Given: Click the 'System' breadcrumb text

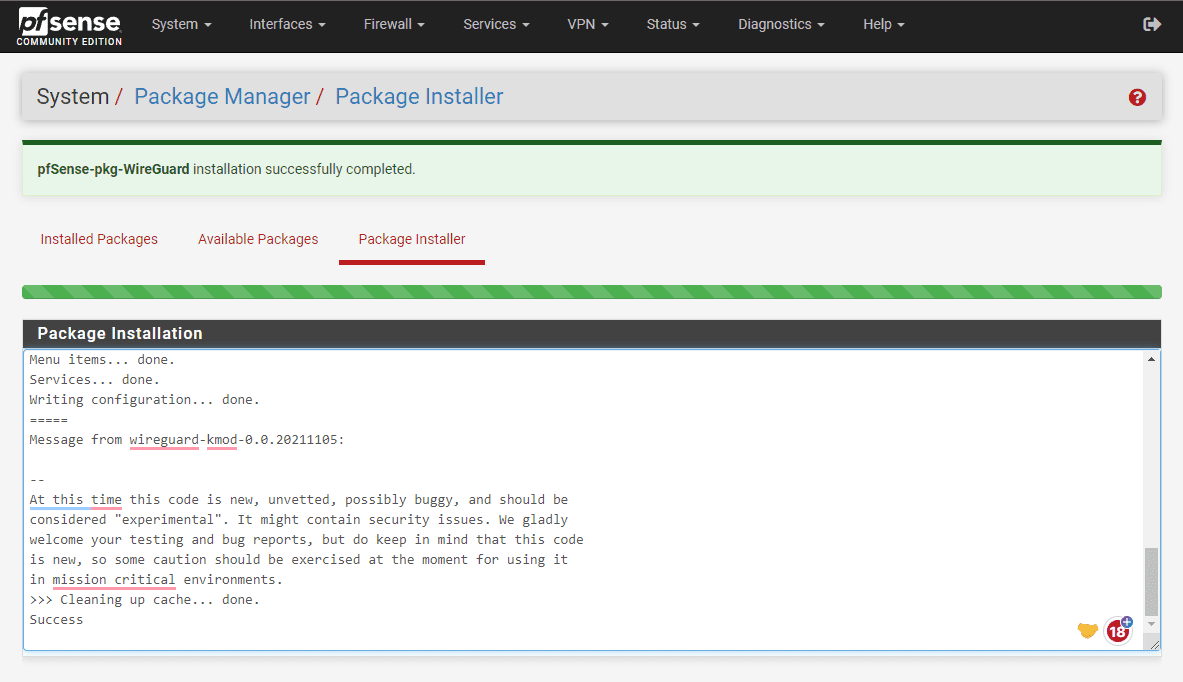Looking at the screenshot, I should [x=73, y=97].
